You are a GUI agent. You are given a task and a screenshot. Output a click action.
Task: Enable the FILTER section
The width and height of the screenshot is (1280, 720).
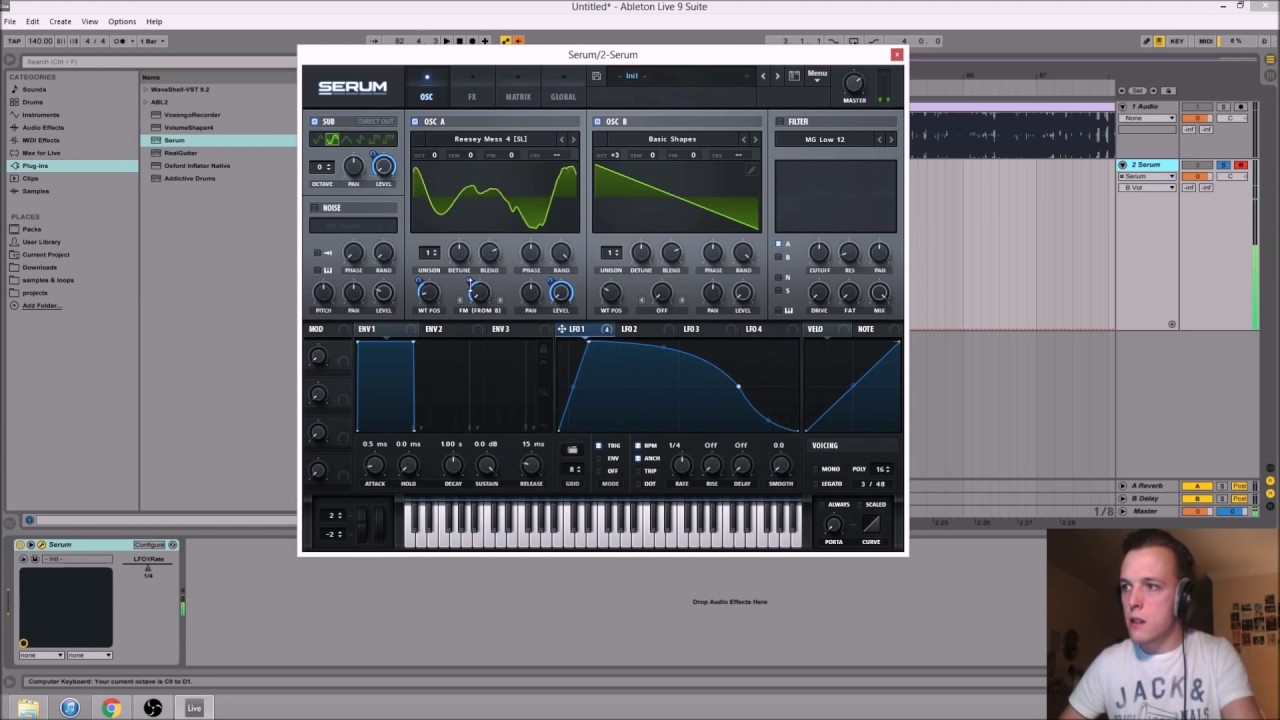click(780, 122)
